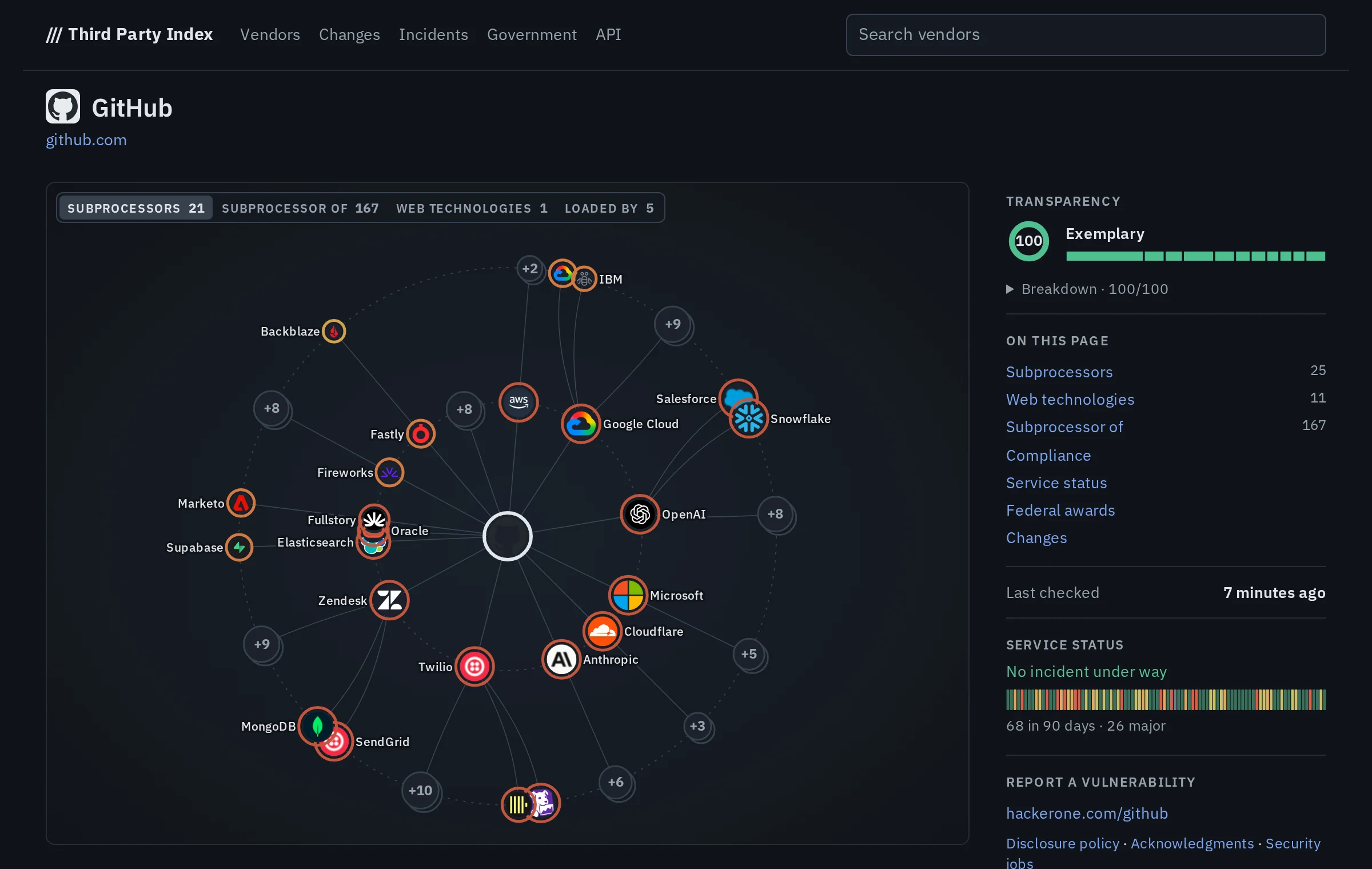
Task: Open the OpenAI node icon
Action: [640, 514]
